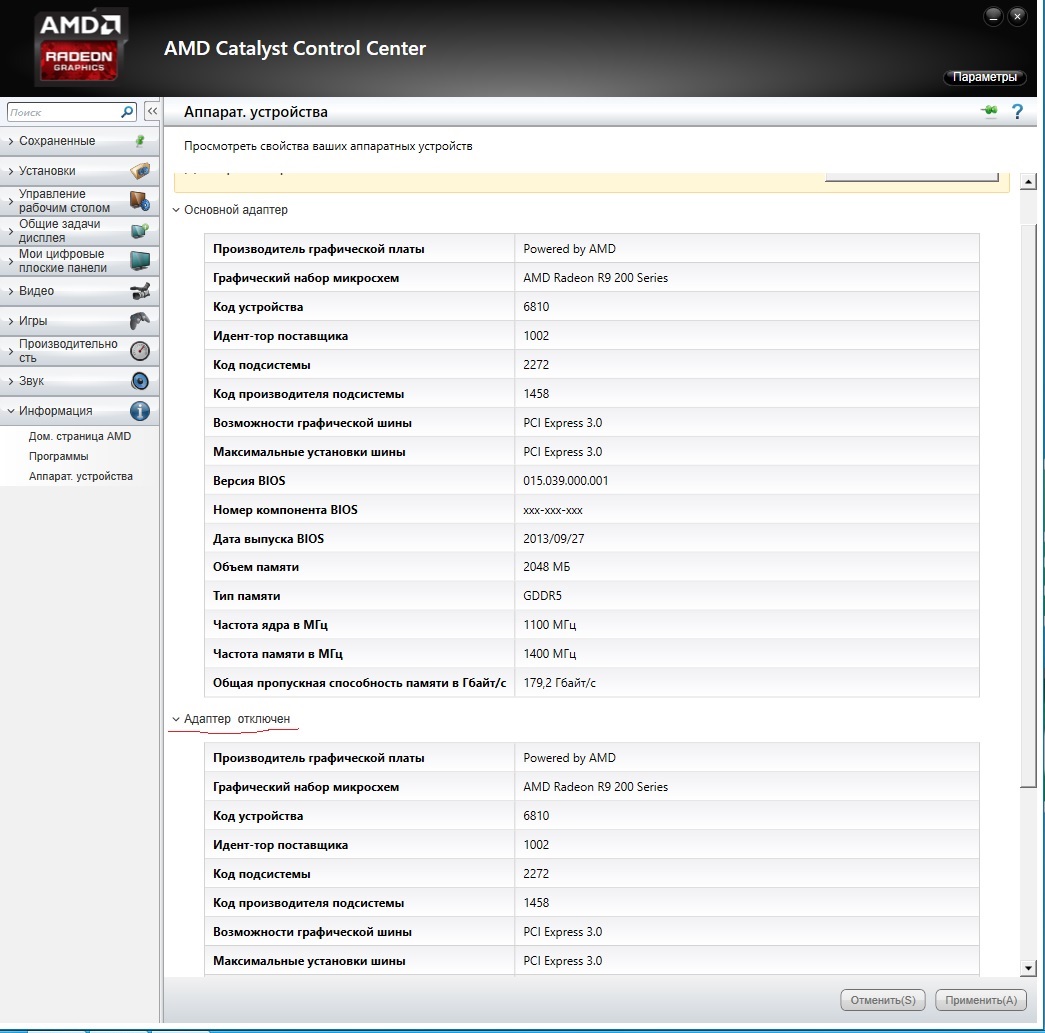Click the Общие задачи дисплея icon
Screen dimensions: 1045x1033
pos(140,231)
